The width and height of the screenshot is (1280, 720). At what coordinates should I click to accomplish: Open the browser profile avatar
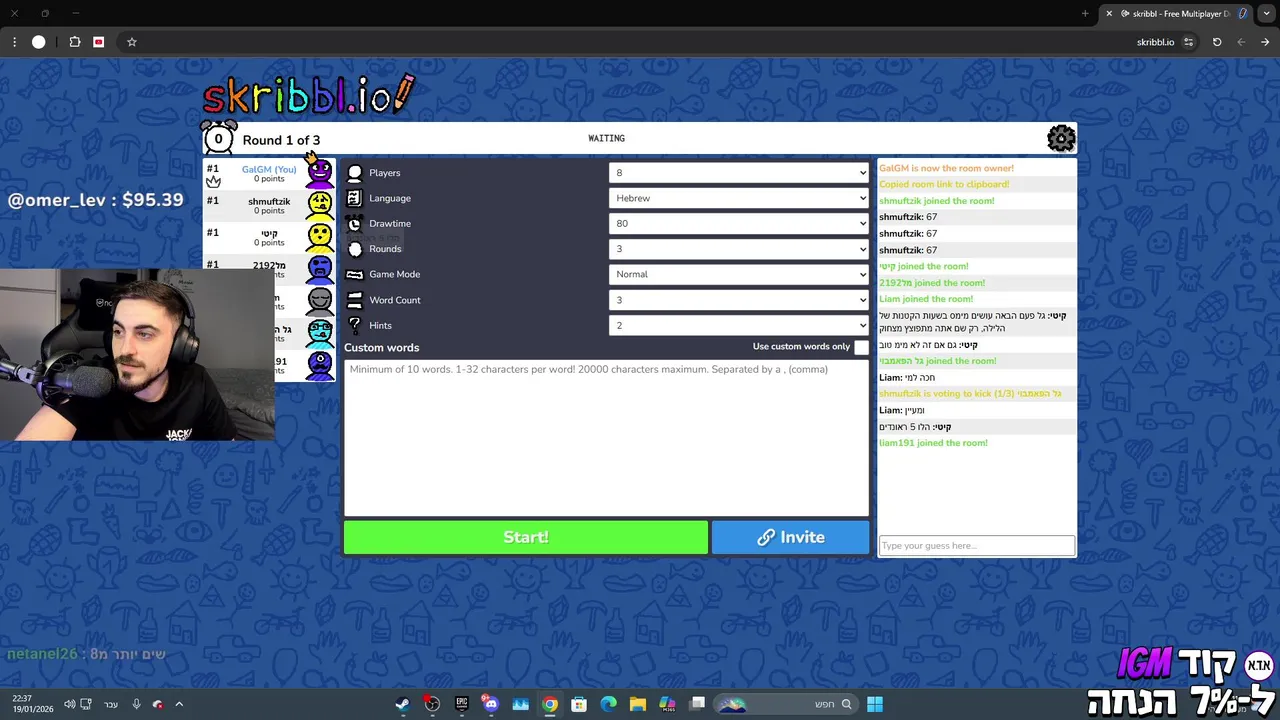click(x=39, y=42)
